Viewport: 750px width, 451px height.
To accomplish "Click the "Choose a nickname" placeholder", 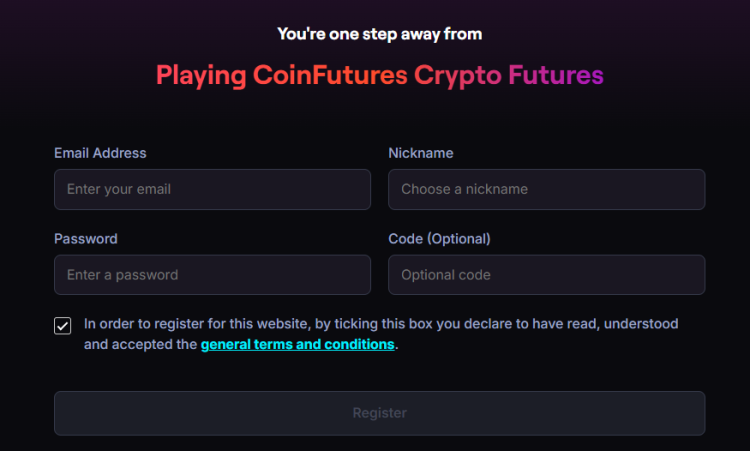I will [464, 189].
